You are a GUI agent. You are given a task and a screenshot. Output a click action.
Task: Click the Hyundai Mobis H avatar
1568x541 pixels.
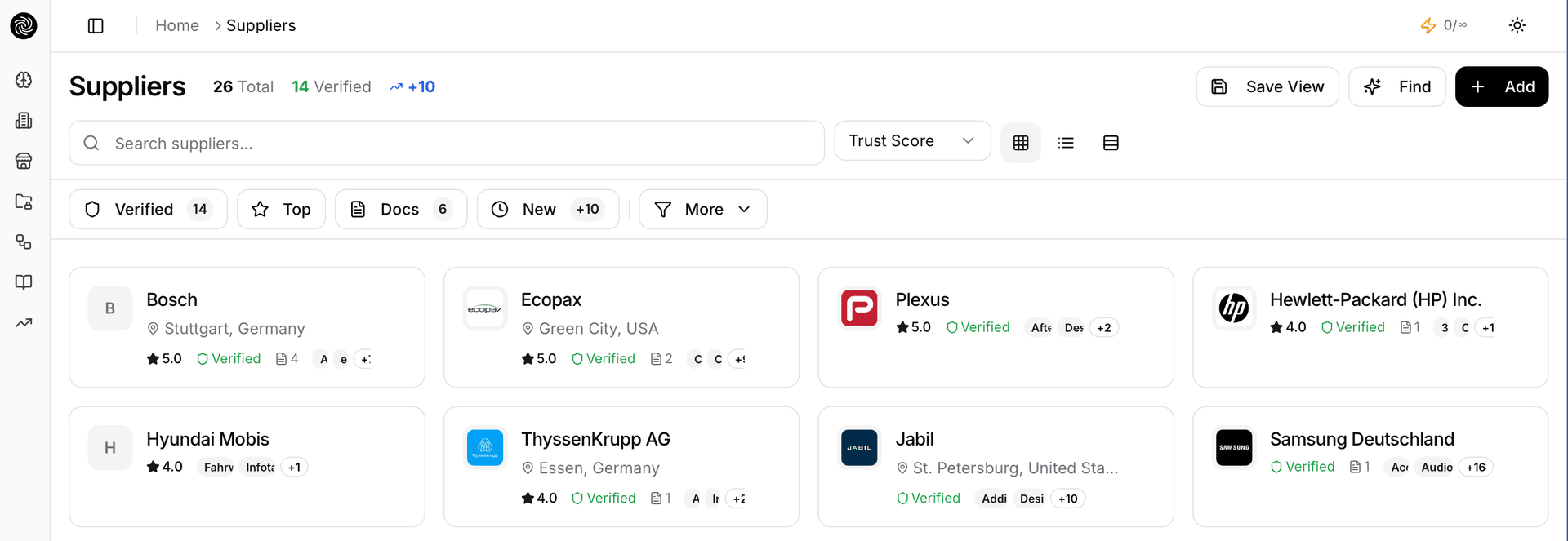pyautogui.click(x=110, y=448)
